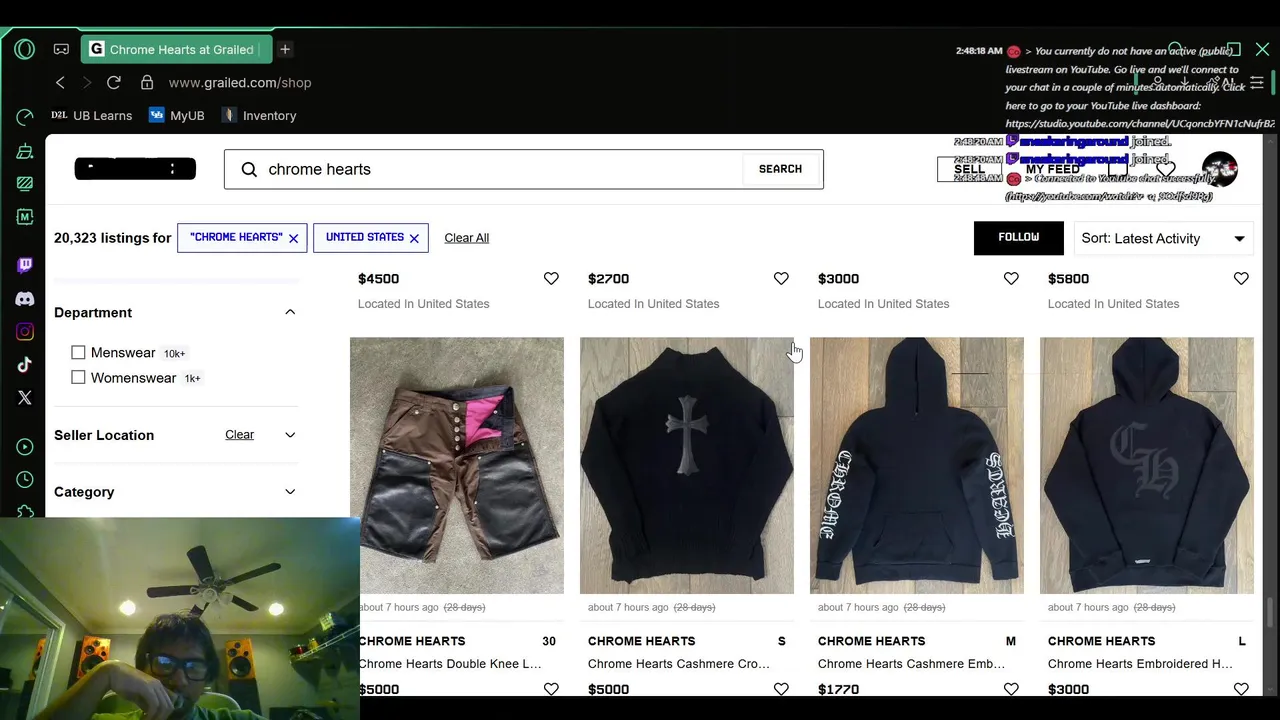Open the profile avatar menu
The width and height of the screenshot is (1280, 720).
[1220, 169]
